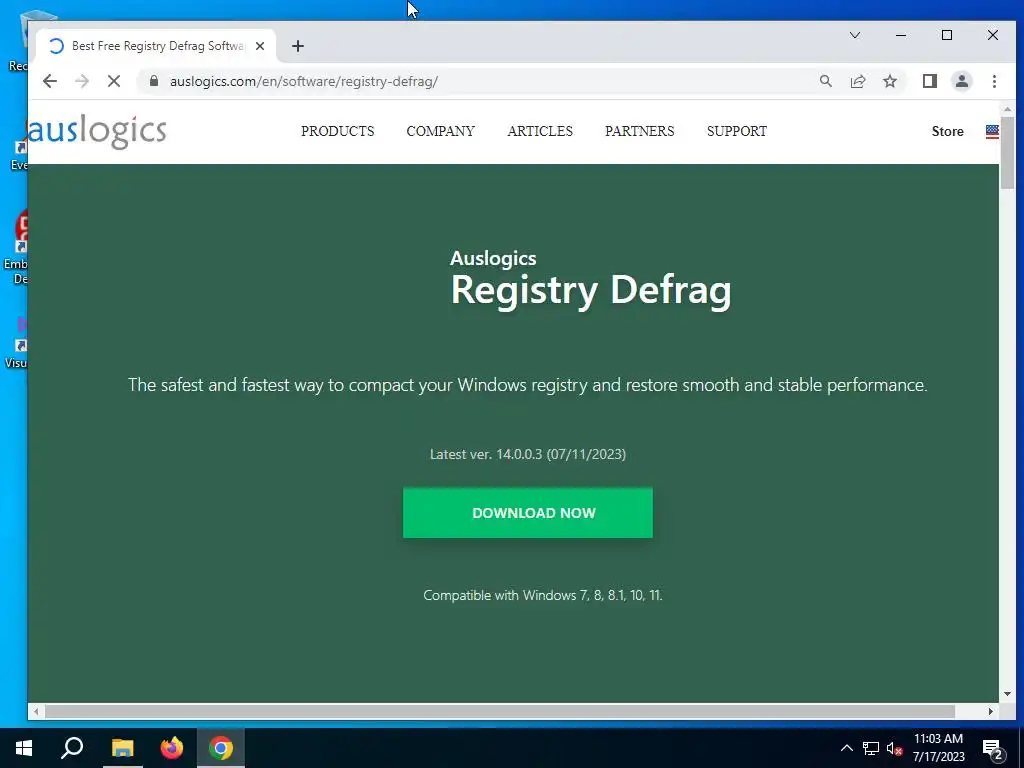Click the horizontal scrollbar thumb
1024x768 pixels.
click(500, 711)
